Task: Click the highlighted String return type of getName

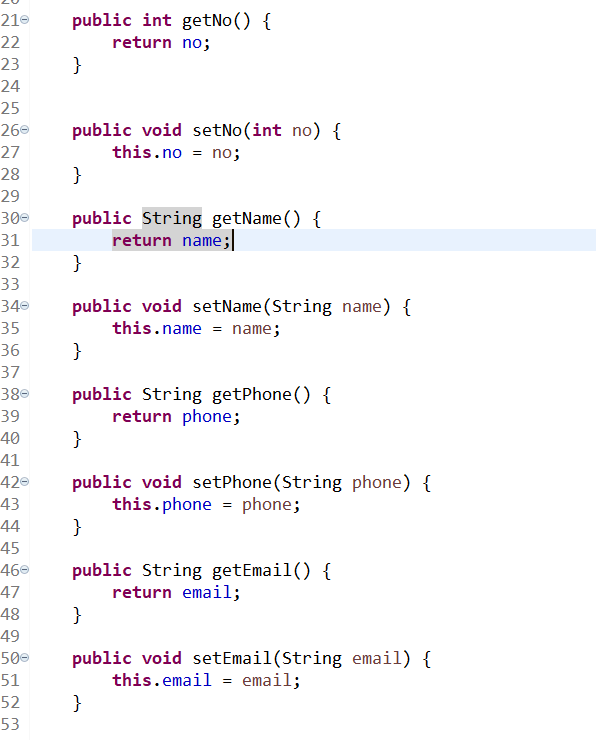Action: click(x=172, y=219)
